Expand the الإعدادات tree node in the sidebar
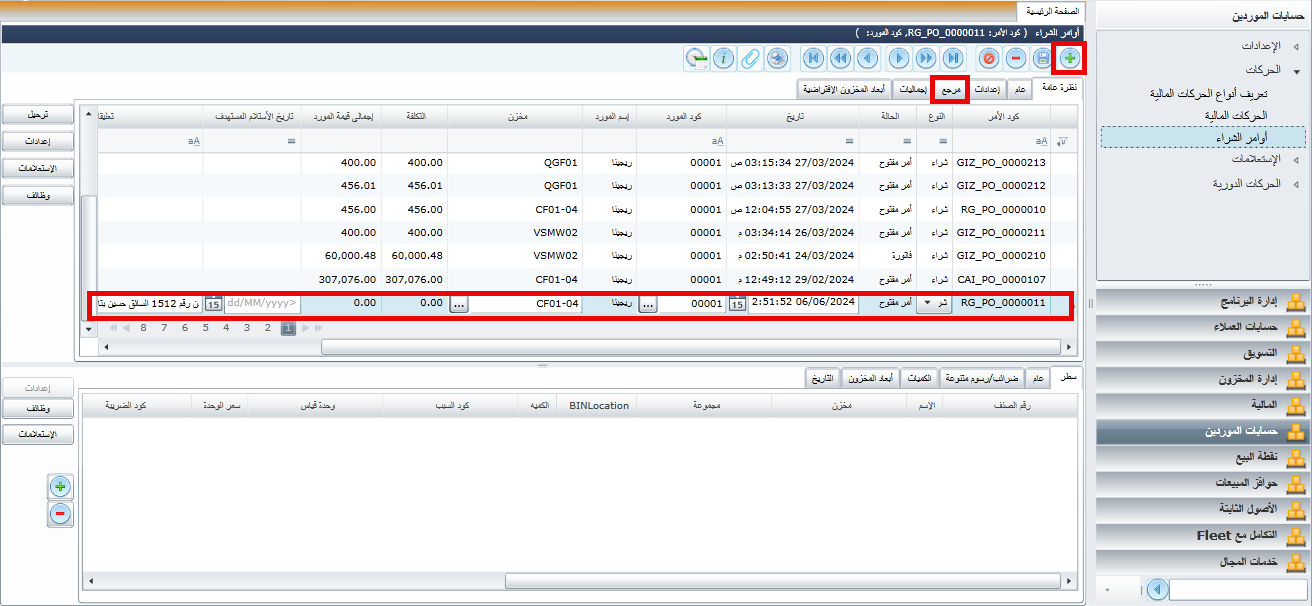This screenshot has width=1312, height=606. coord(1296,47)
